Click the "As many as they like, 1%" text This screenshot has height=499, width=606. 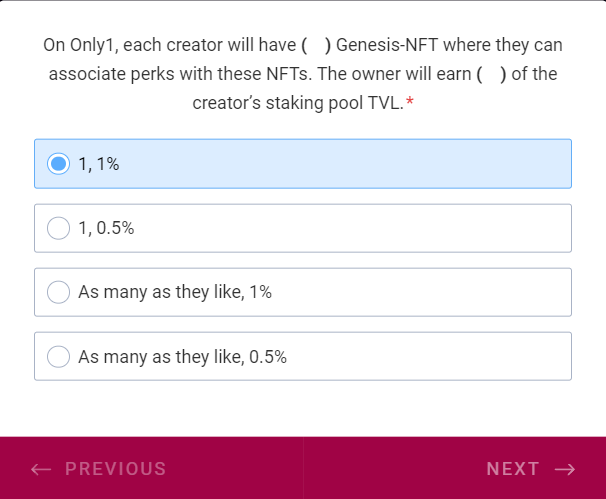[x=175, y=292]
